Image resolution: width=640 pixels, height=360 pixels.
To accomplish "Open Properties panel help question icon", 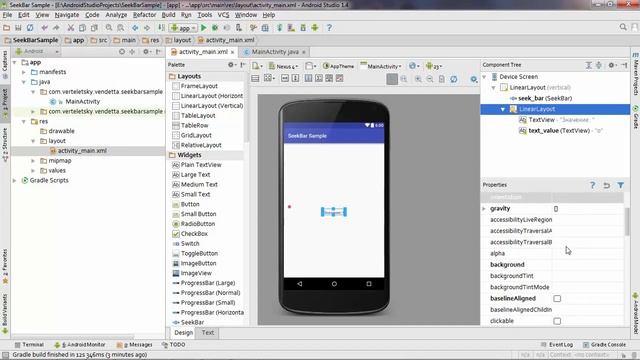I will point(593,185).
